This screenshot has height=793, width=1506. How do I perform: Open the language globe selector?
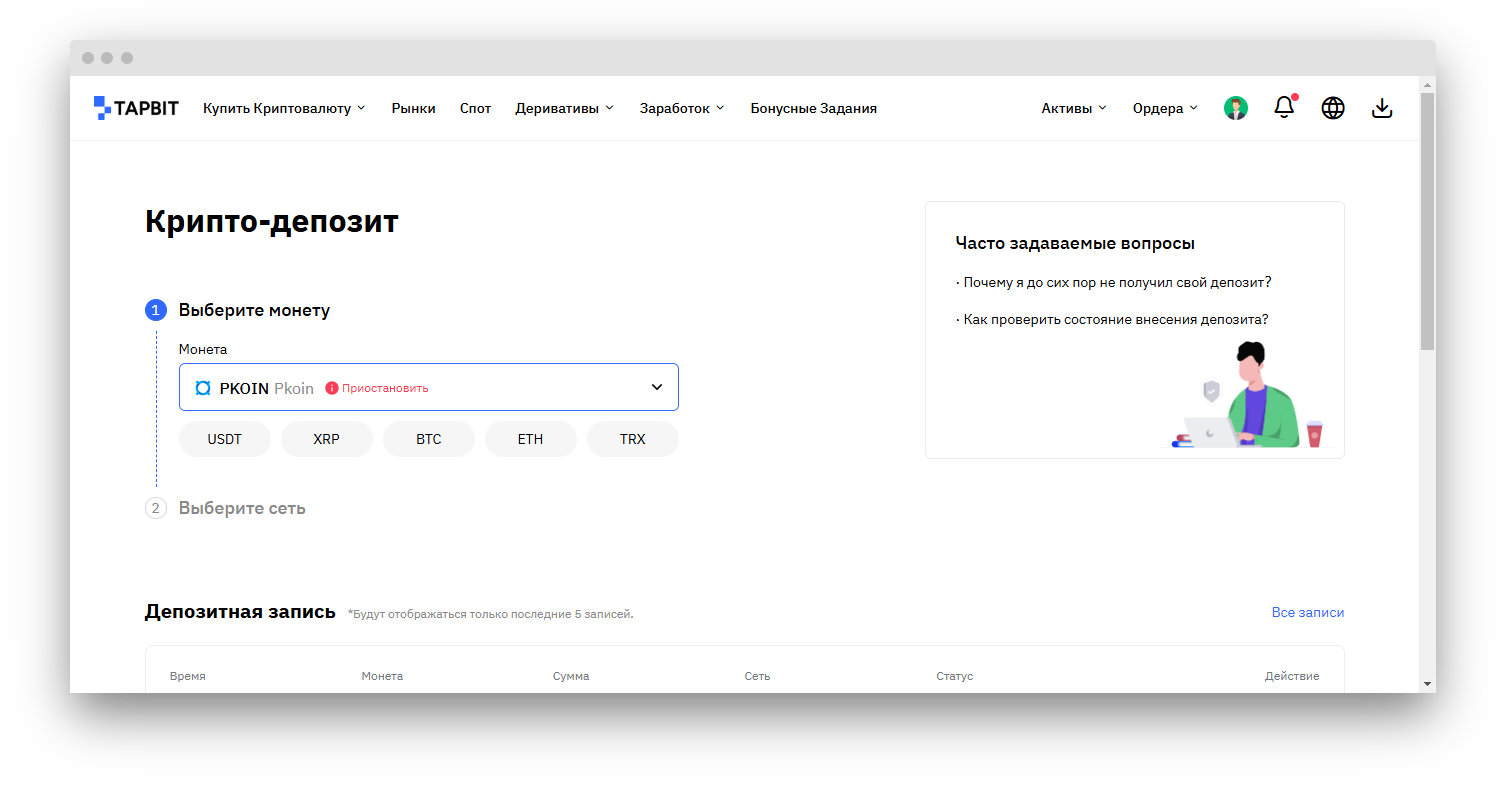pyautogui.click(x=1333, y=108)
